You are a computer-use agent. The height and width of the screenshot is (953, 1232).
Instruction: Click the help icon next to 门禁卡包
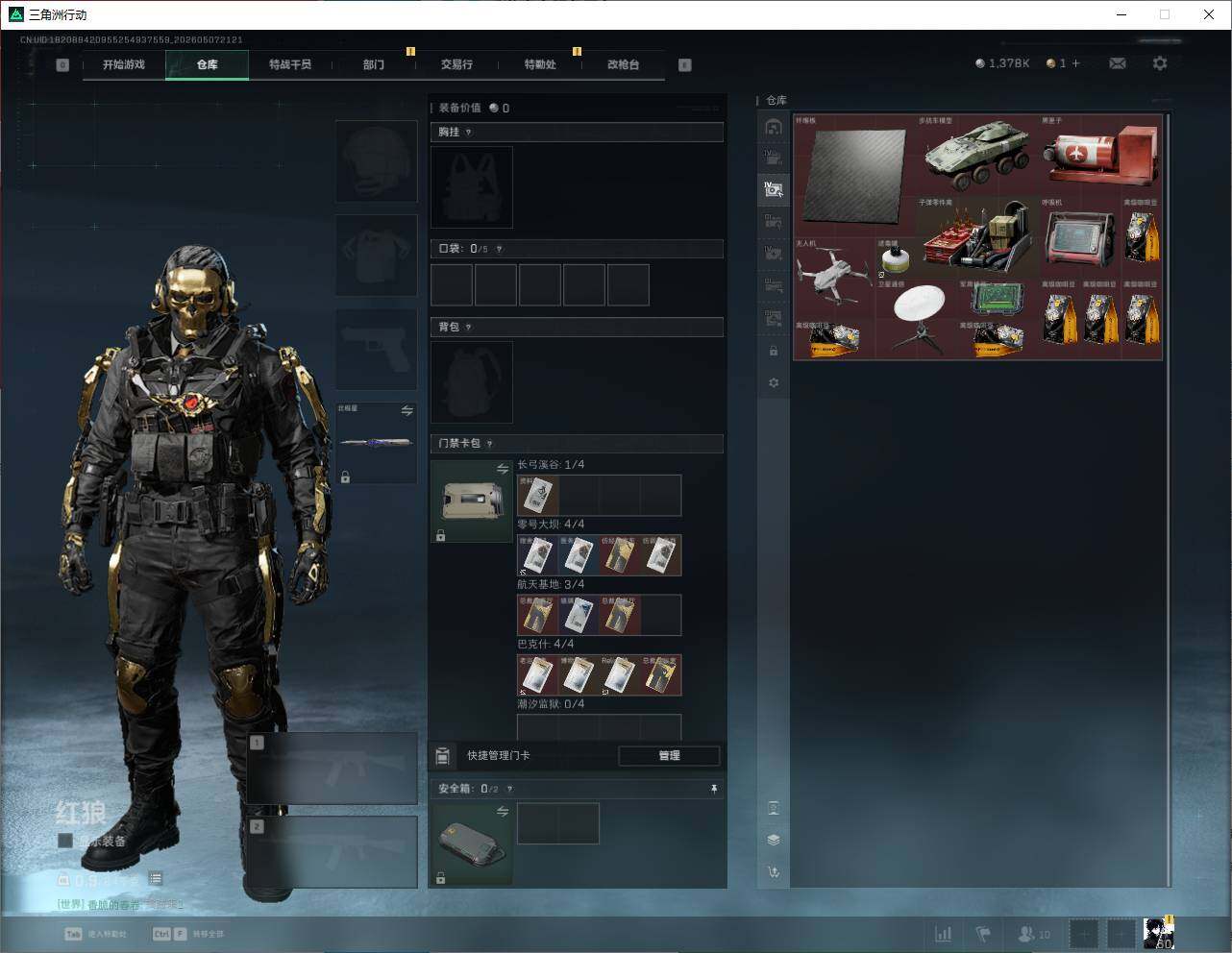[x=490, y=443]
